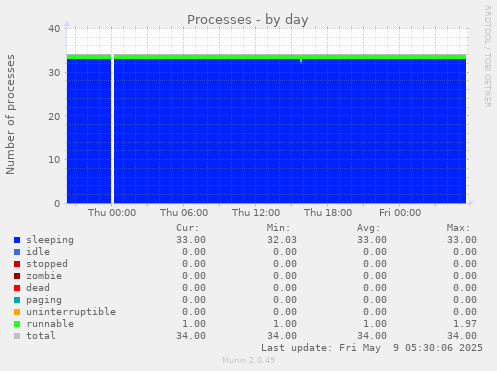The image size is (497, 371).
Task: Click the 'Thu 12:00' time axis label
Action: coord(256,213)
